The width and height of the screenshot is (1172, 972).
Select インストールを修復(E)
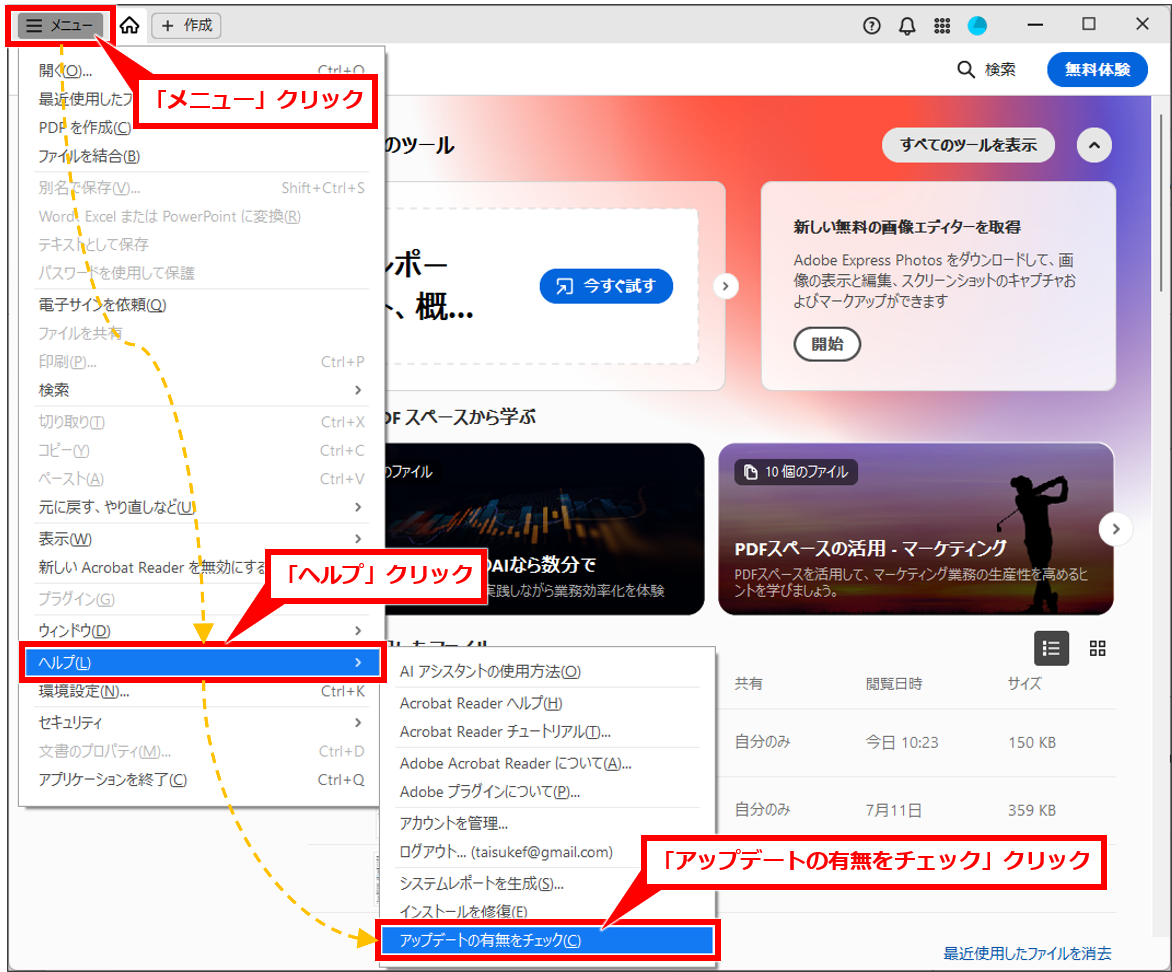(x=548, y=911)
